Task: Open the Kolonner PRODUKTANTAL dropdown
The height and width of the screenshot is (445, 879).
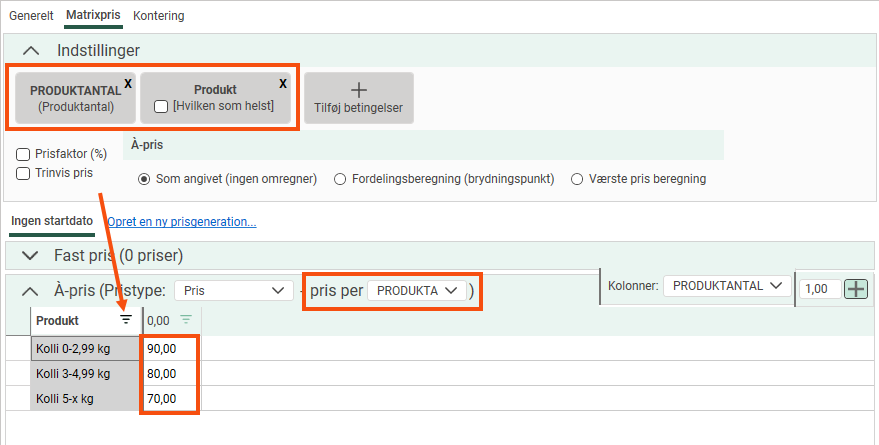Action: click(x=725, y=286)
